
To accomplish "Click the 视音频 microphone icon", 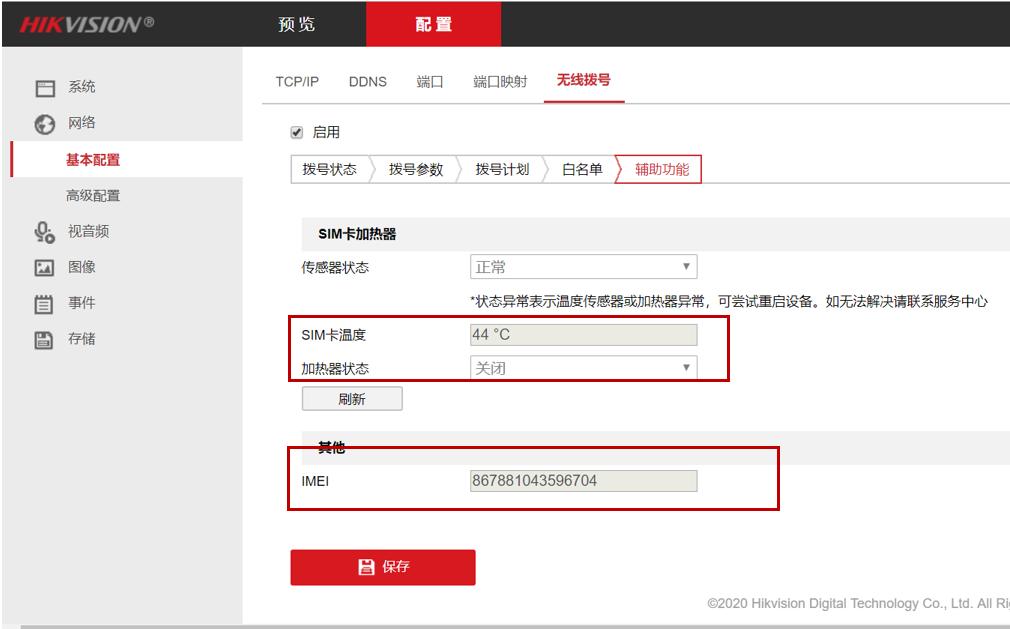I will tap(42, 231).
